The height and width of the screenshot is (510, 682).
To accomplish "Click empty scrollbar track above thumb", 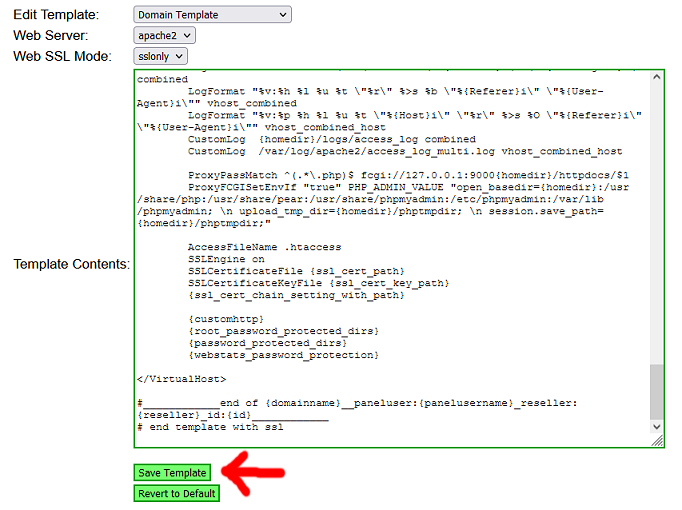I will point(656,220).
